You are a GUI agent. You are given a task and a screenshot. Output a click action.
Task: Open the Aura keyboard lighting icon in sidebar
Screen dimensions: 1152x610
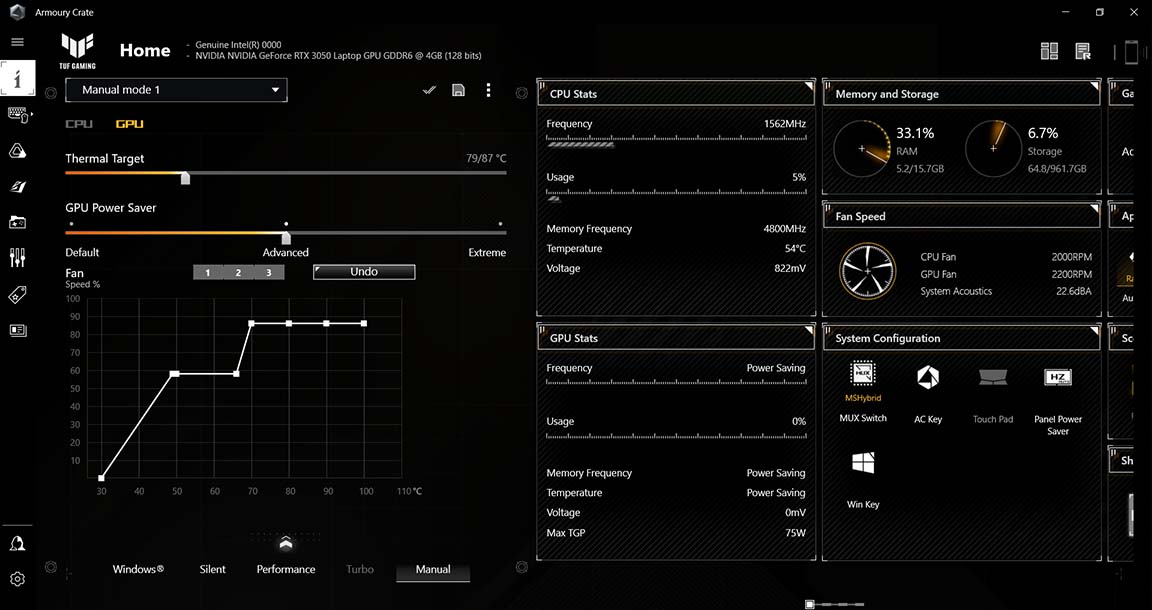pyautogui.click(x=17, y=149)
